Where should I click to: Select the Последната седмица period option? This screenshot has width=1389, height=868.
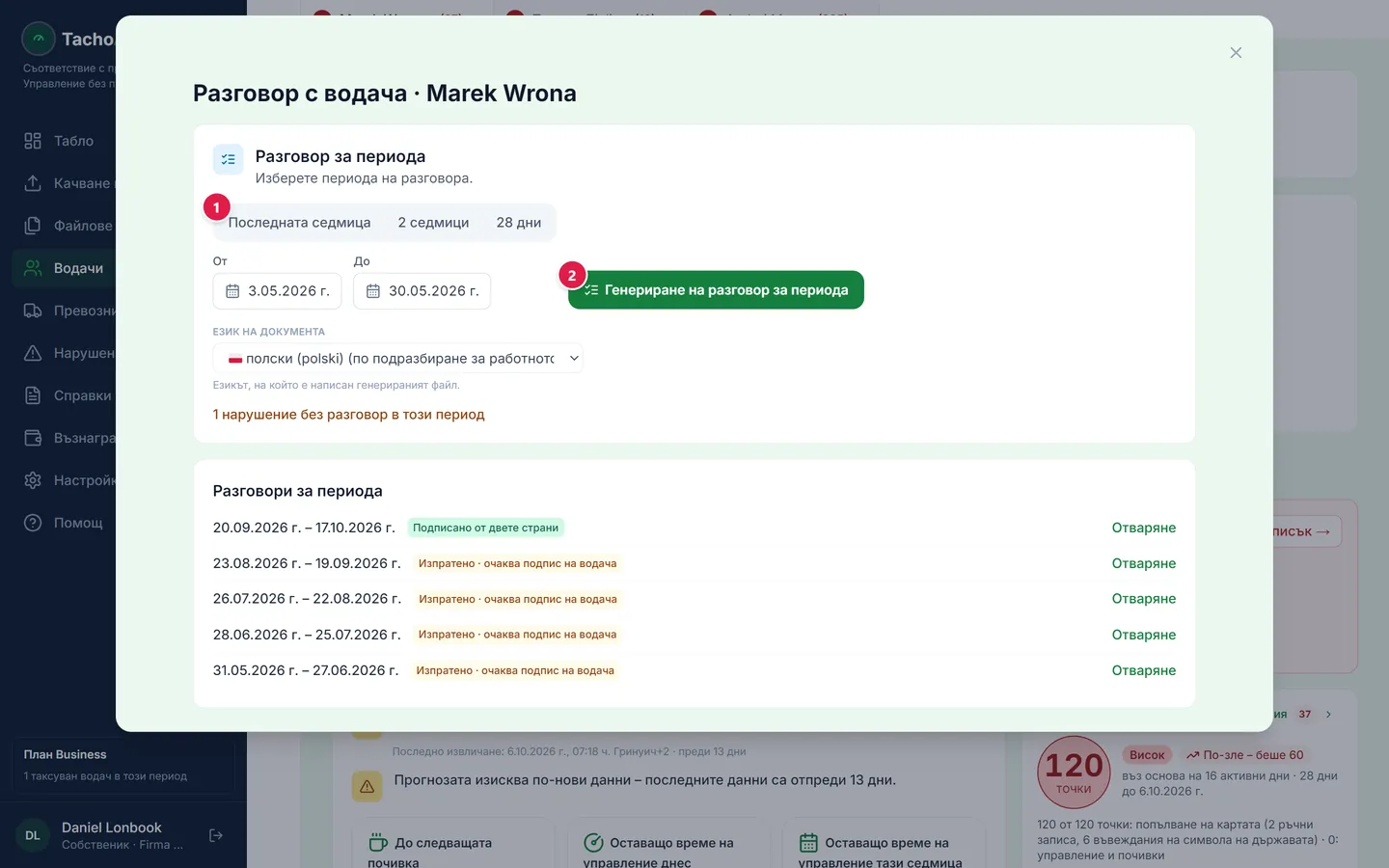(299, 223)
